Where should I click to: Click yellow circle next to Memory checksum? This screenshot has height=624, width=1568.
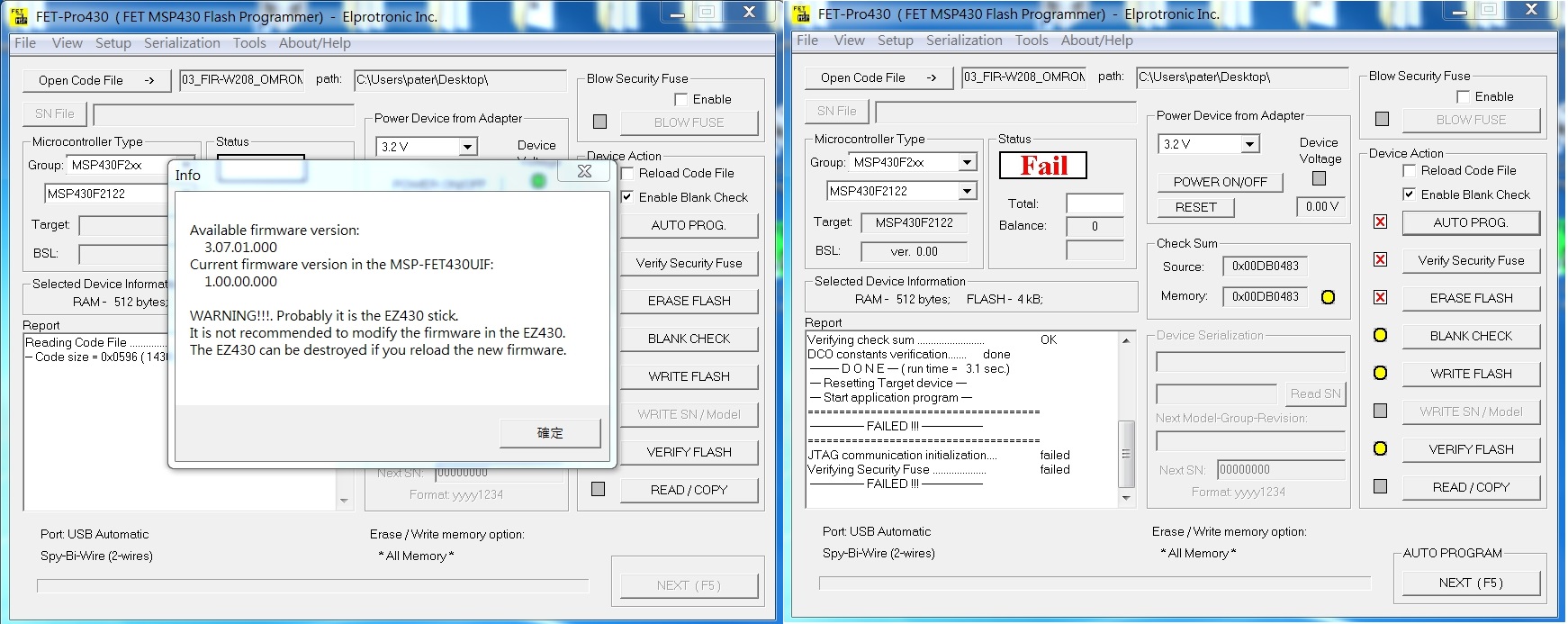pyautogui.click(x=1328, y=297)
